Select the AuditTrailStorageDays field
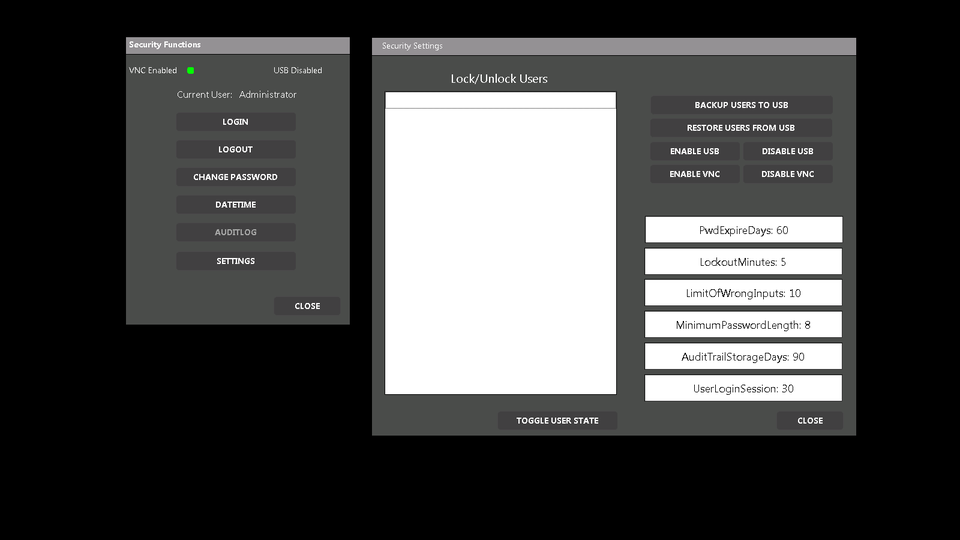Image resolution: width=960 pixels, height=540 pixels. point(743,357)
